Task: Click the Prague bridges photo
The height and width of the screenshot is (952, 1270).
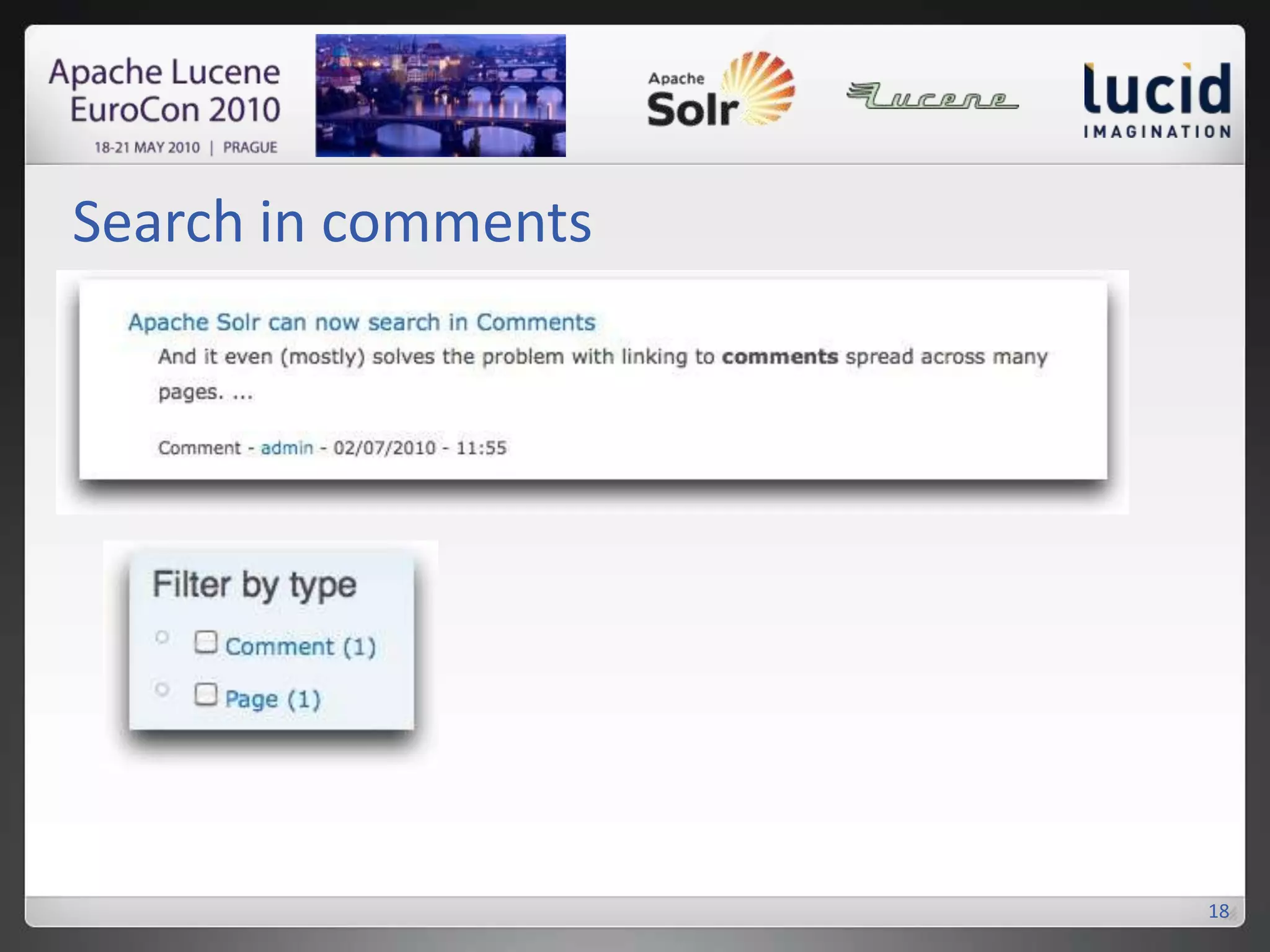Action: pos(440,95)
